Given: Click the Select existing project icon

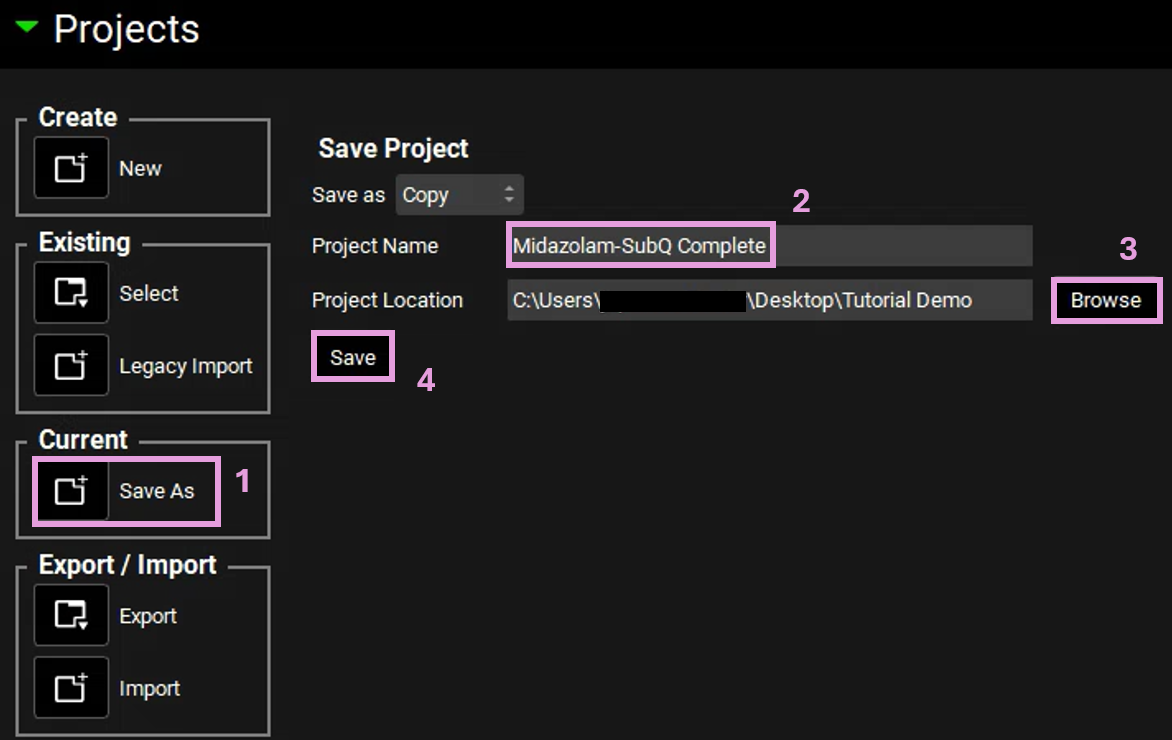Looking at the screenshot, I should (71, 293).
